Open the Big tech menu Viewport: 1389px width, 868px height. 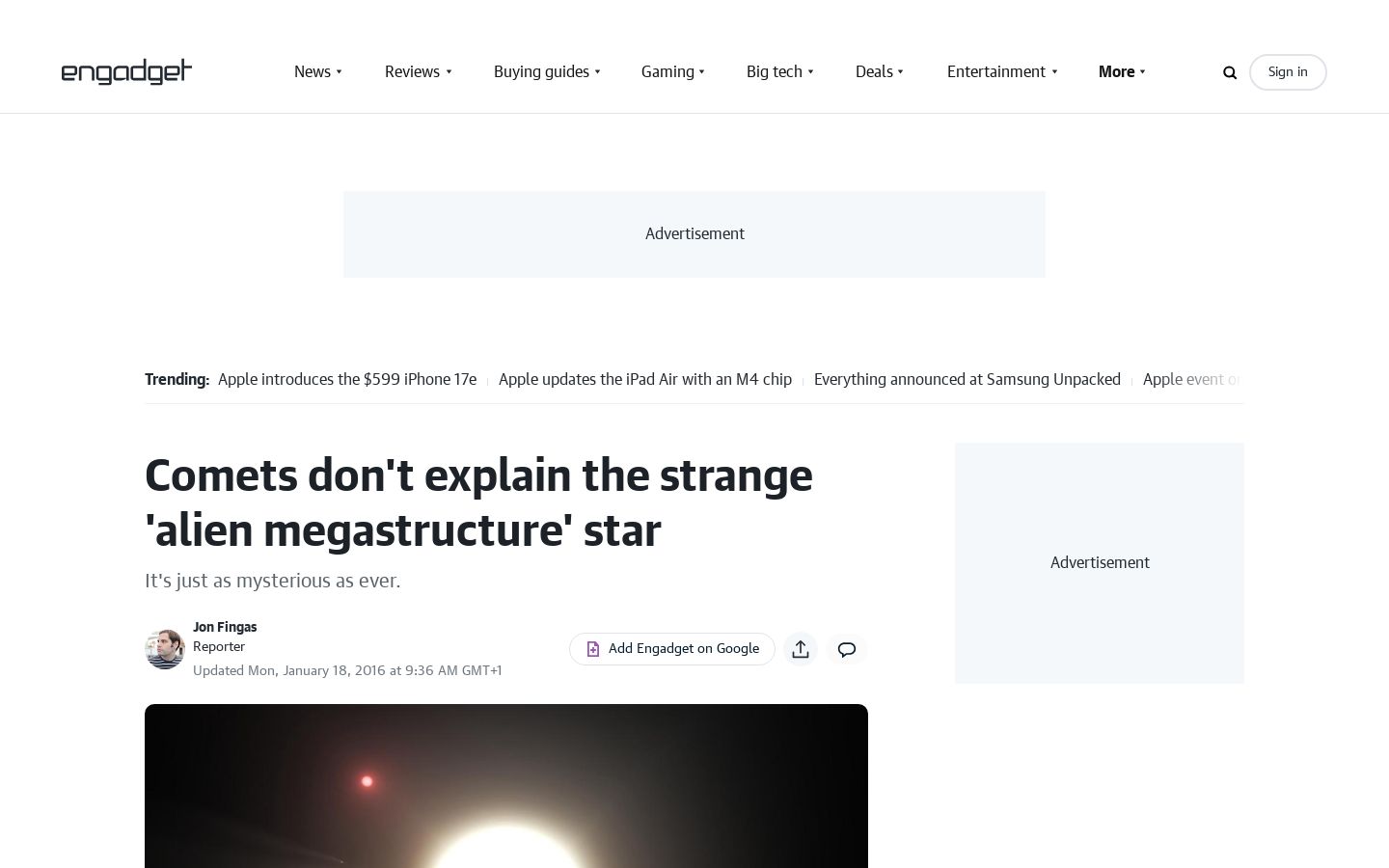point(780,72)
